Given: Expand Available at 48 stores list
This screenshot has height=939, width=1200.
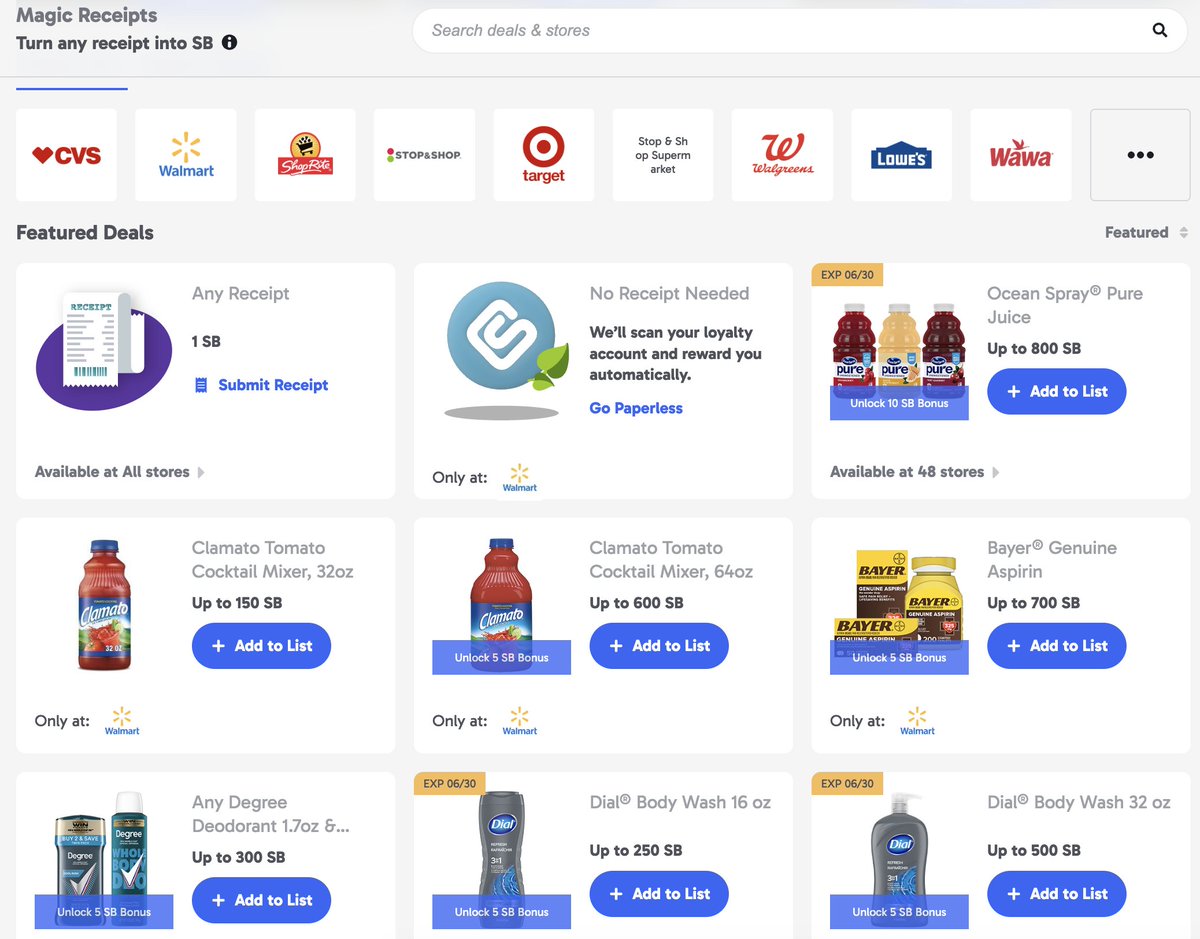Looking at the screenshot, I should click(915, 472).
